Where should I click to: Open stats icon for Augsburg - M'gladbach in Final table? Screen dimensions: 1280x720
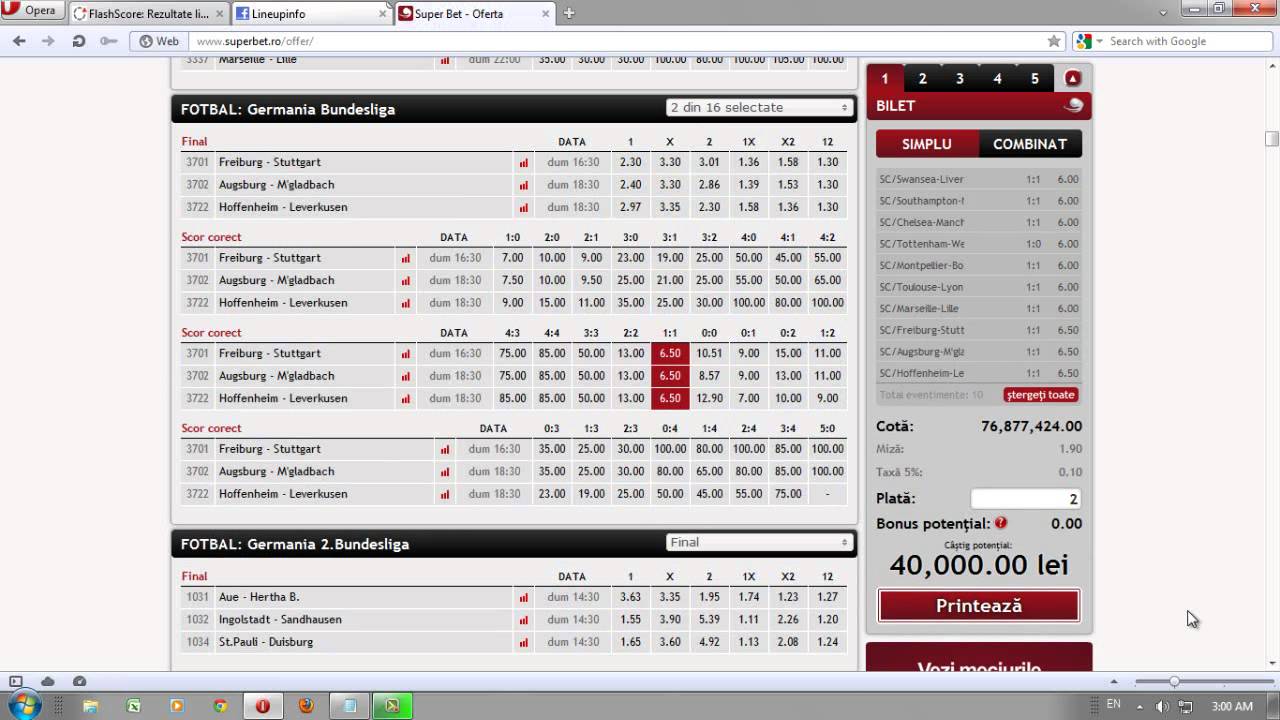(523, 185)
